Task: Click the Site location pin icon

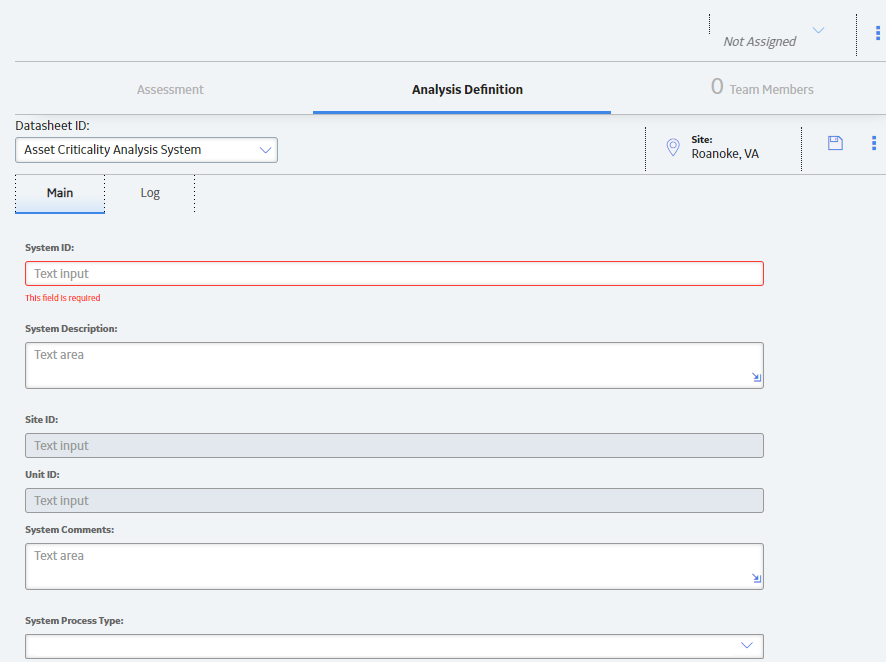Action: [x=673, y=147]
